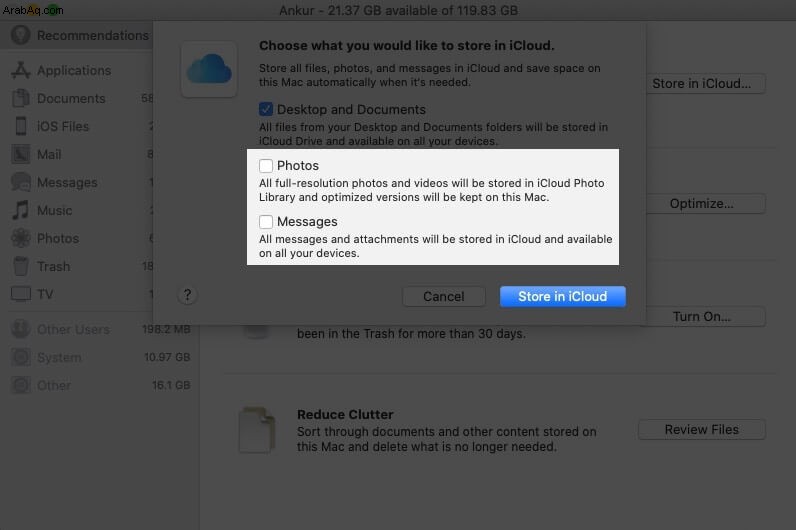Click the Other 16.1 GB size value
The image size is (796, 530).
pyautogui.click(x=171, y=385)
